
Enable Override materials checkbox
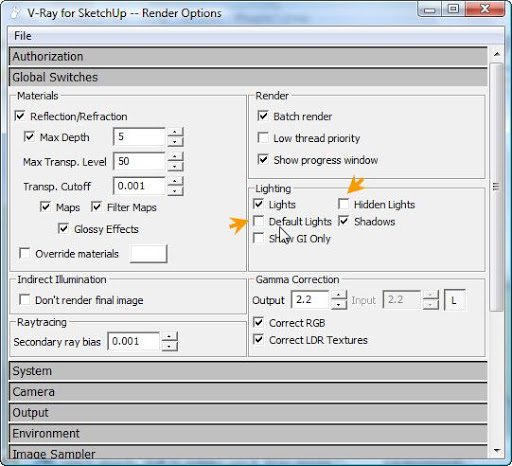coord(24,253)
